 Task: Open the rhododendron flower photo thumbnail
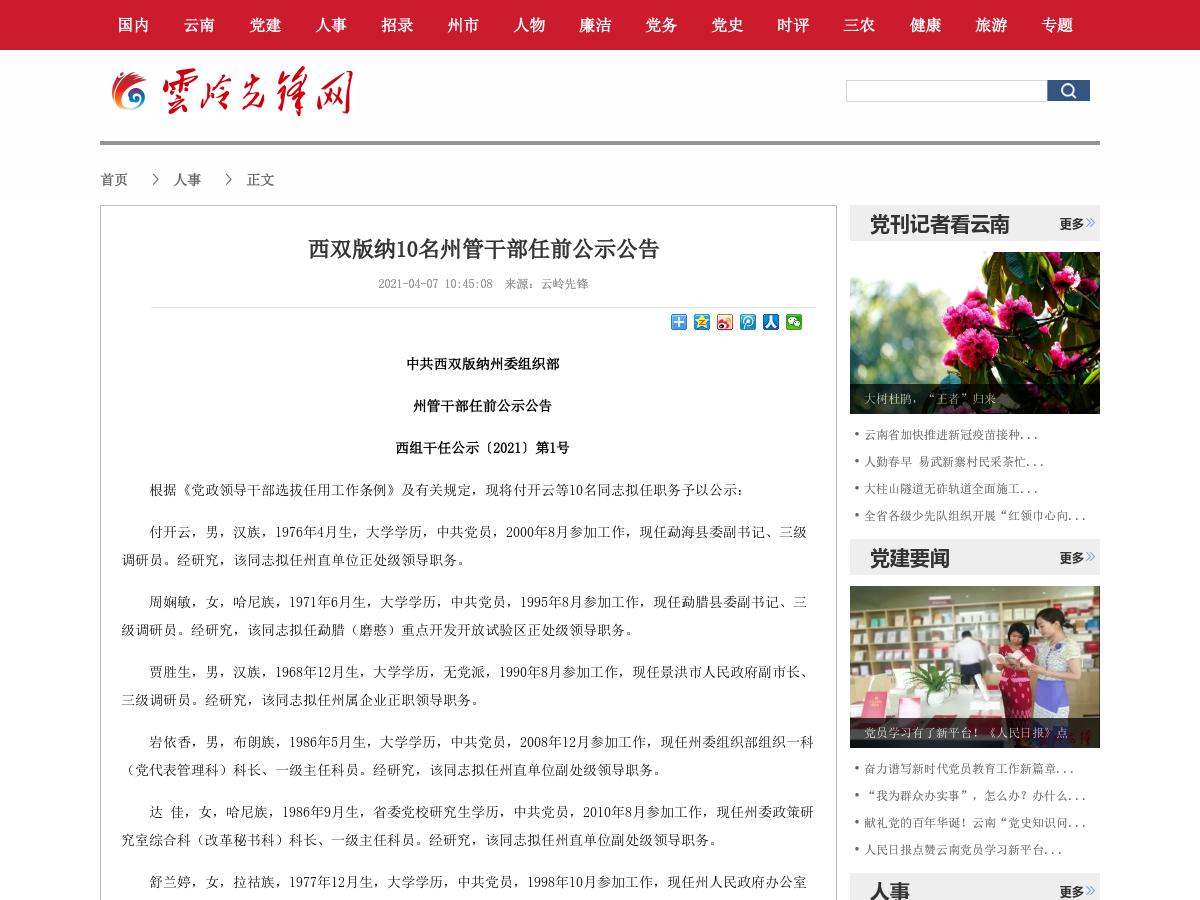(x=975, y=333)
